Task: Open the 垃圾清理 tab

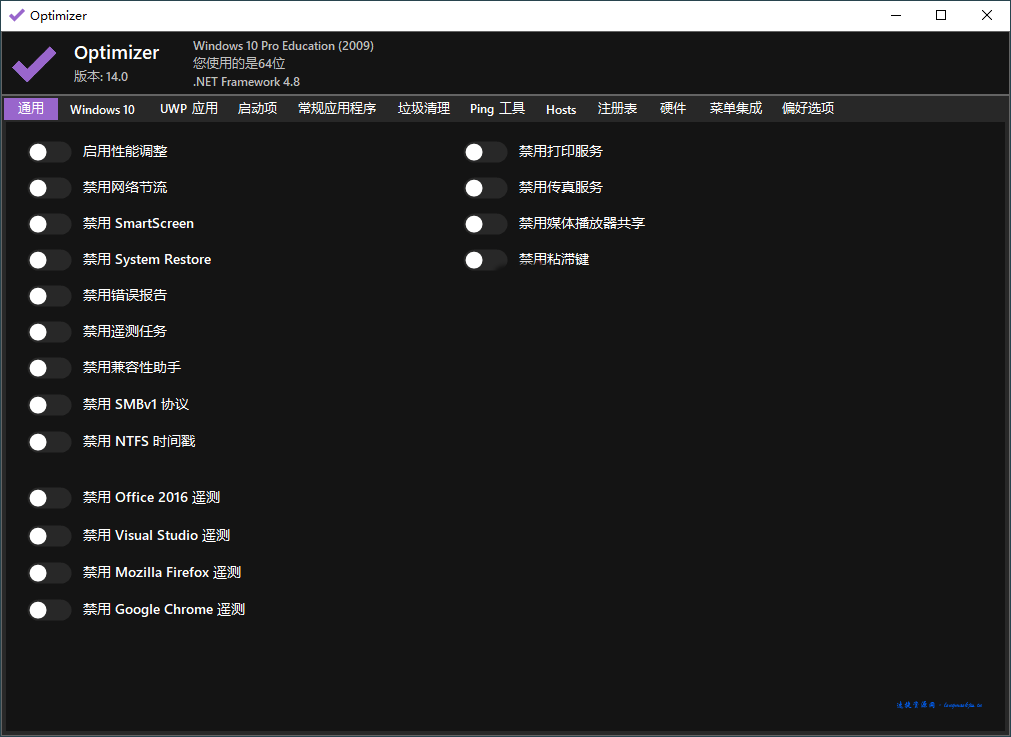Action: click(424, 108)
